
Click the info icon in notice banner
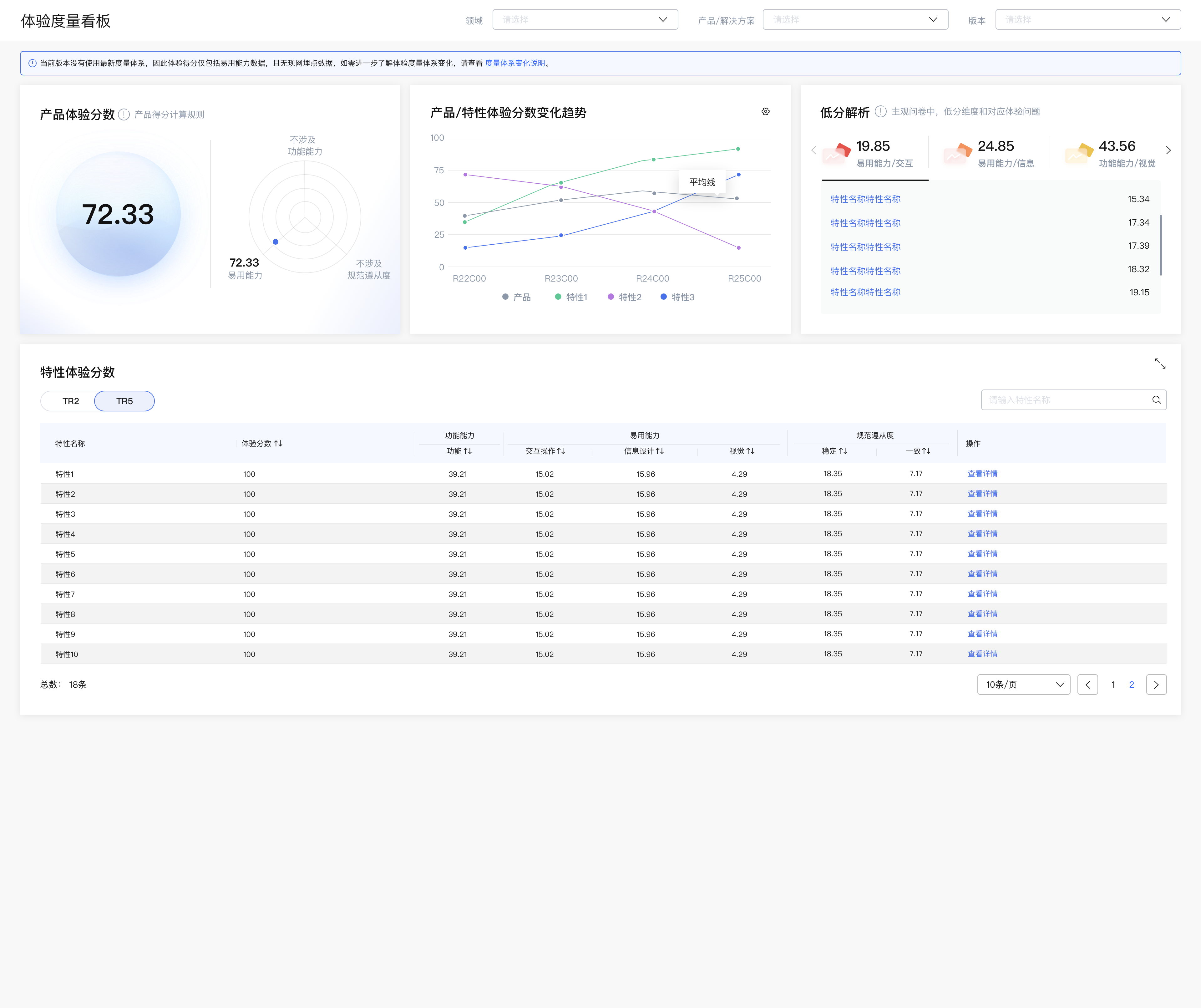(33, 63)
